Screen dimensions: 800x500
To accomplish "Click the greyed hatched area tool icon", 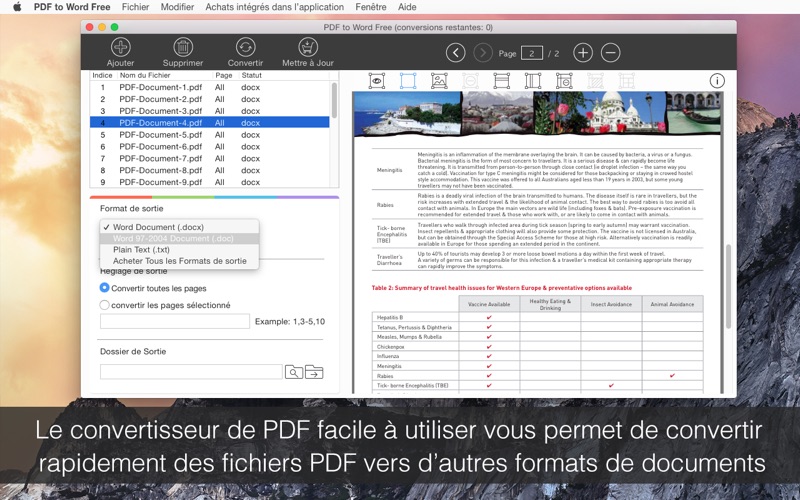I will point(595,81).
